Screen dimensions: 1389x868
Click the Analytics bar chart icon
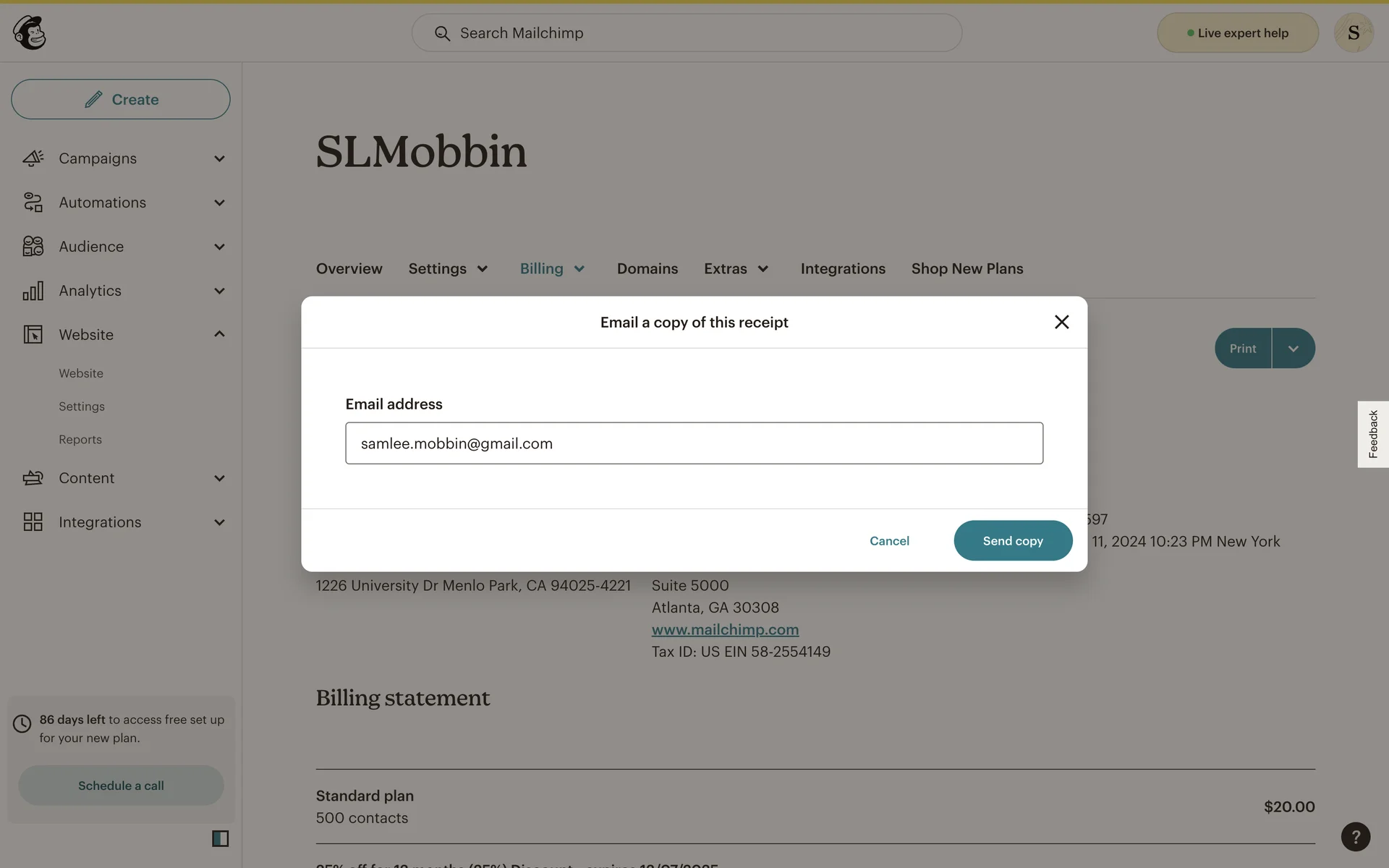coord(33,291)
